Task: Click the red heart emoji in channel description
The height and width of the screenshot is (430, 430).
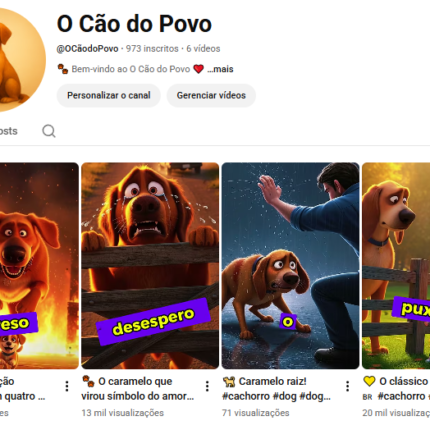Action: [199, 69]
